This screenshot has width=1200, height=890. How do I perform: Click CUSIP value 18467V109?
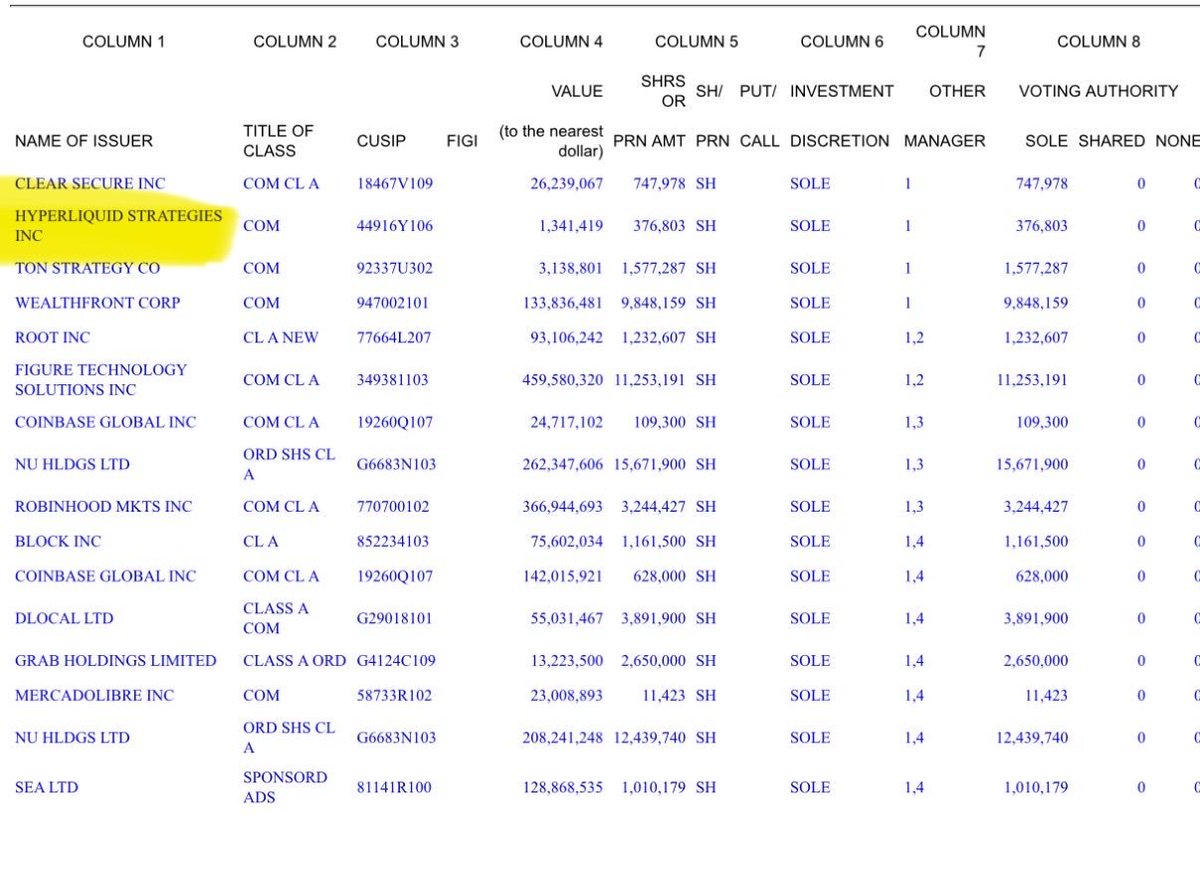(x=395, y=184)
